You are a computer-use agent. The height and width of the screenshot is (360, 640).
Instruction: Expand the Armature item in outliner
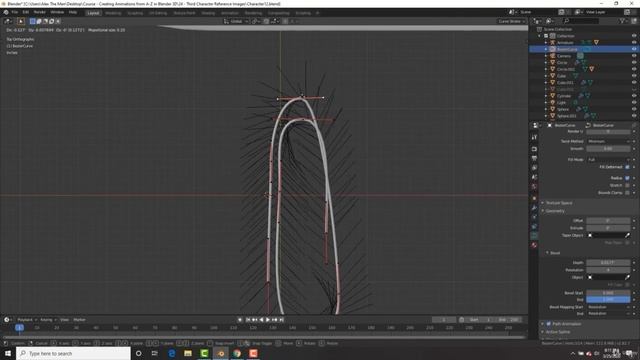coord(546,42)
